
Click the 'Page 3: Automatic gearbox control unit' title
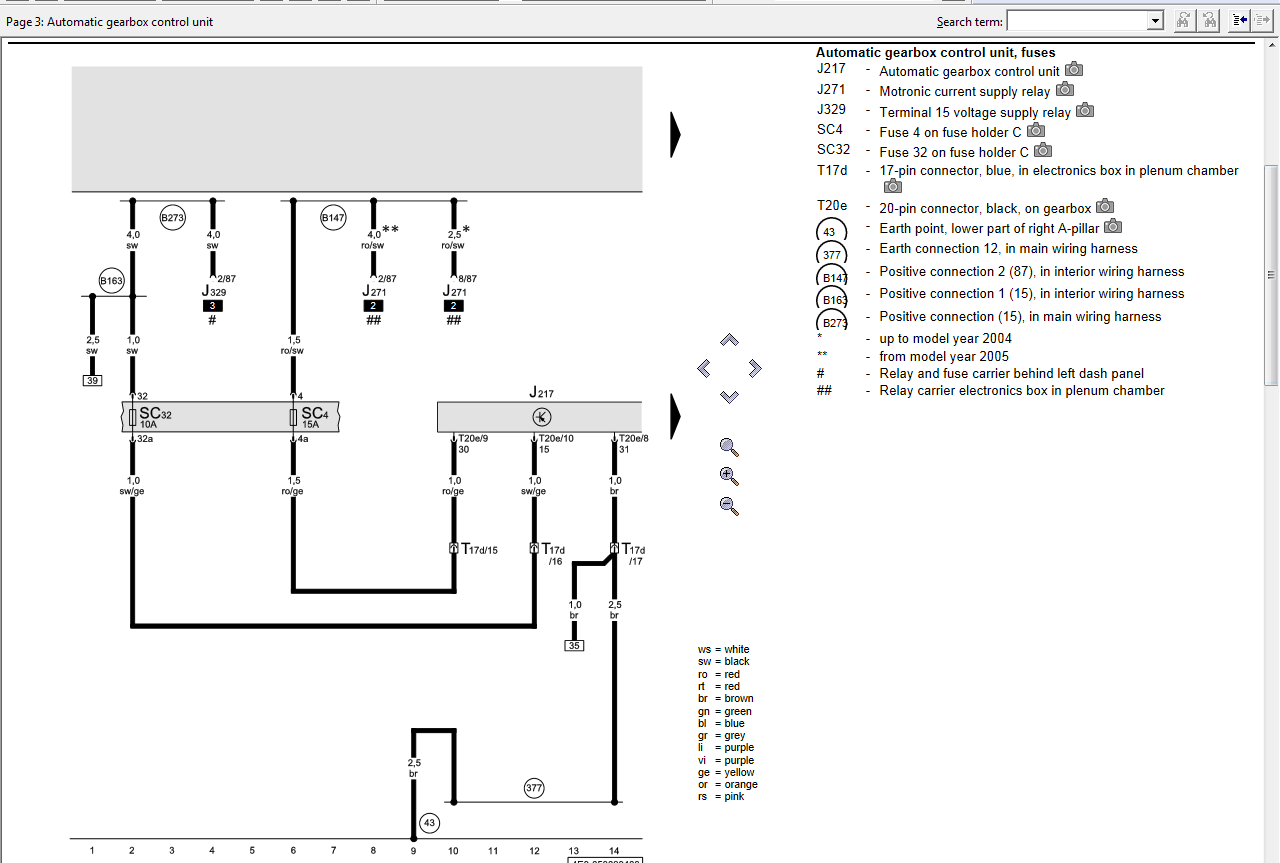[x=110, y=21]
